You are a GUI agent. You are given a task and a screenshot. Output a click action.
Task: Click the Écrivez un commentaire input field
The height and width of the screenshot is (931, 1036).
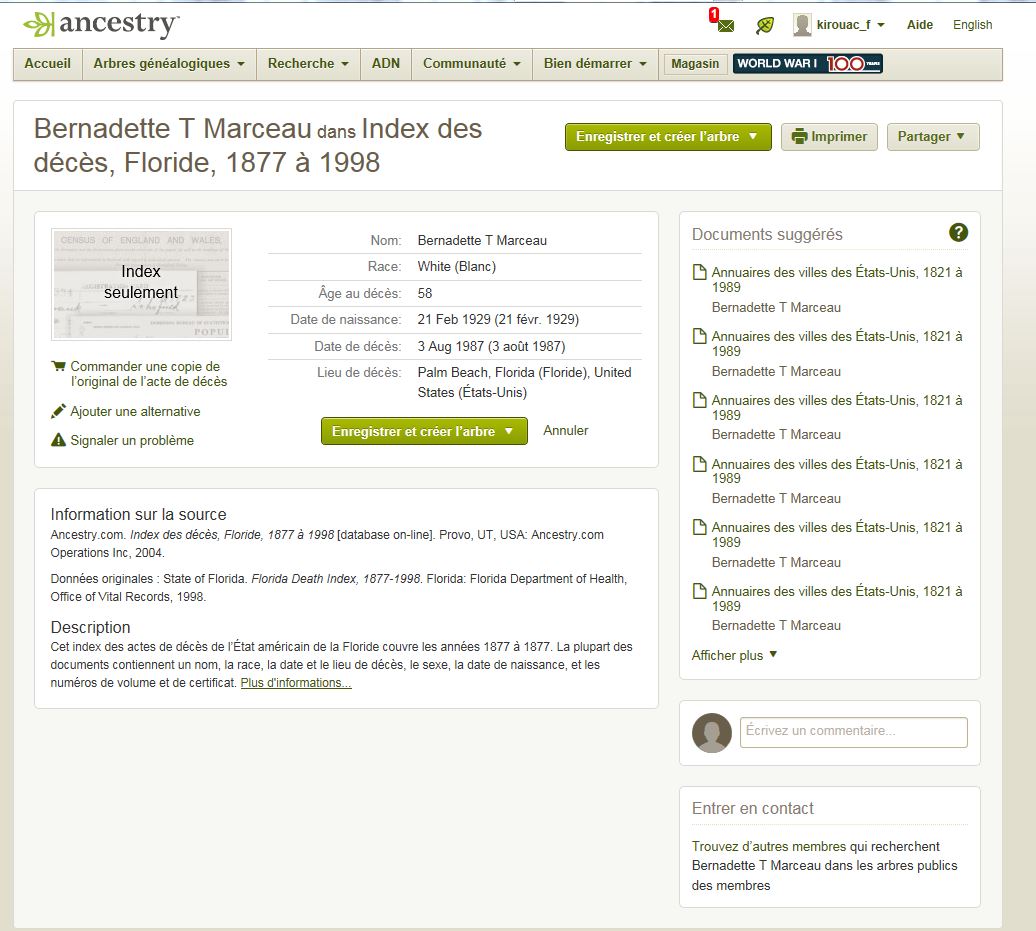[x=854, y=732]
